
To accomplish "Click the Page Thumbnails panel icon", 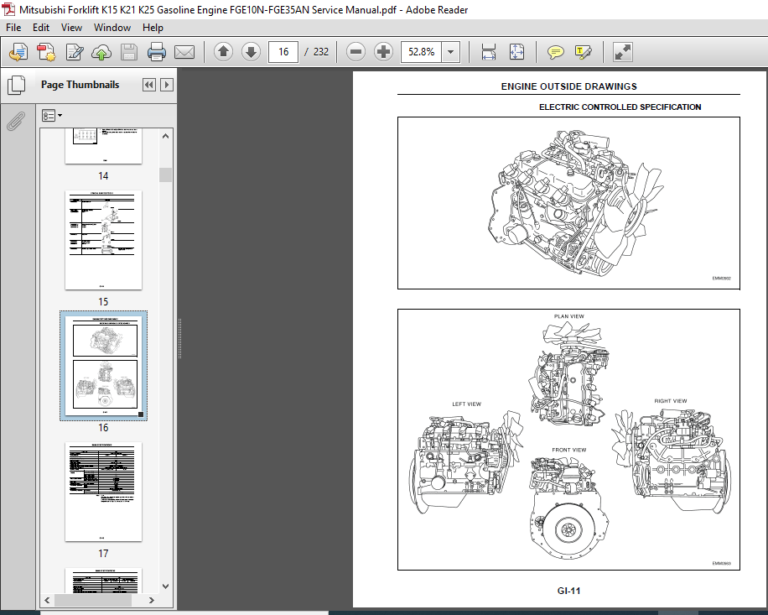I will pyautogui.click(x=16, y=85).
